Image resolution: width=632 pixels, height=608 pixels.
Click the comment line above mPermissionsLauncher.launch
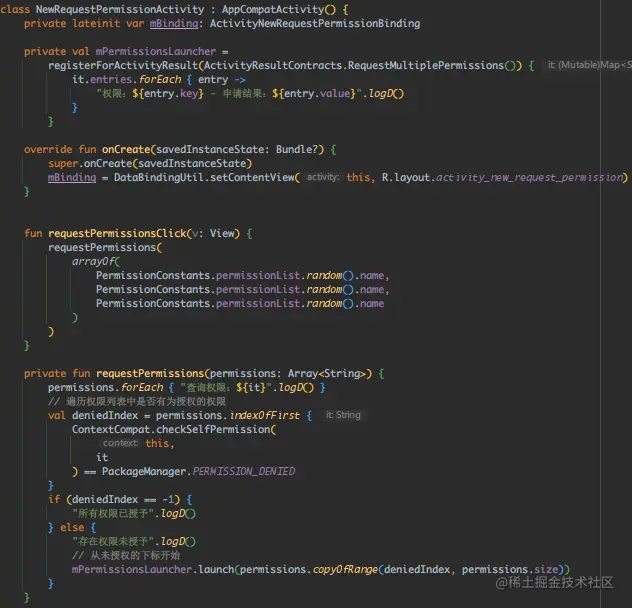[x=126, y=556]
